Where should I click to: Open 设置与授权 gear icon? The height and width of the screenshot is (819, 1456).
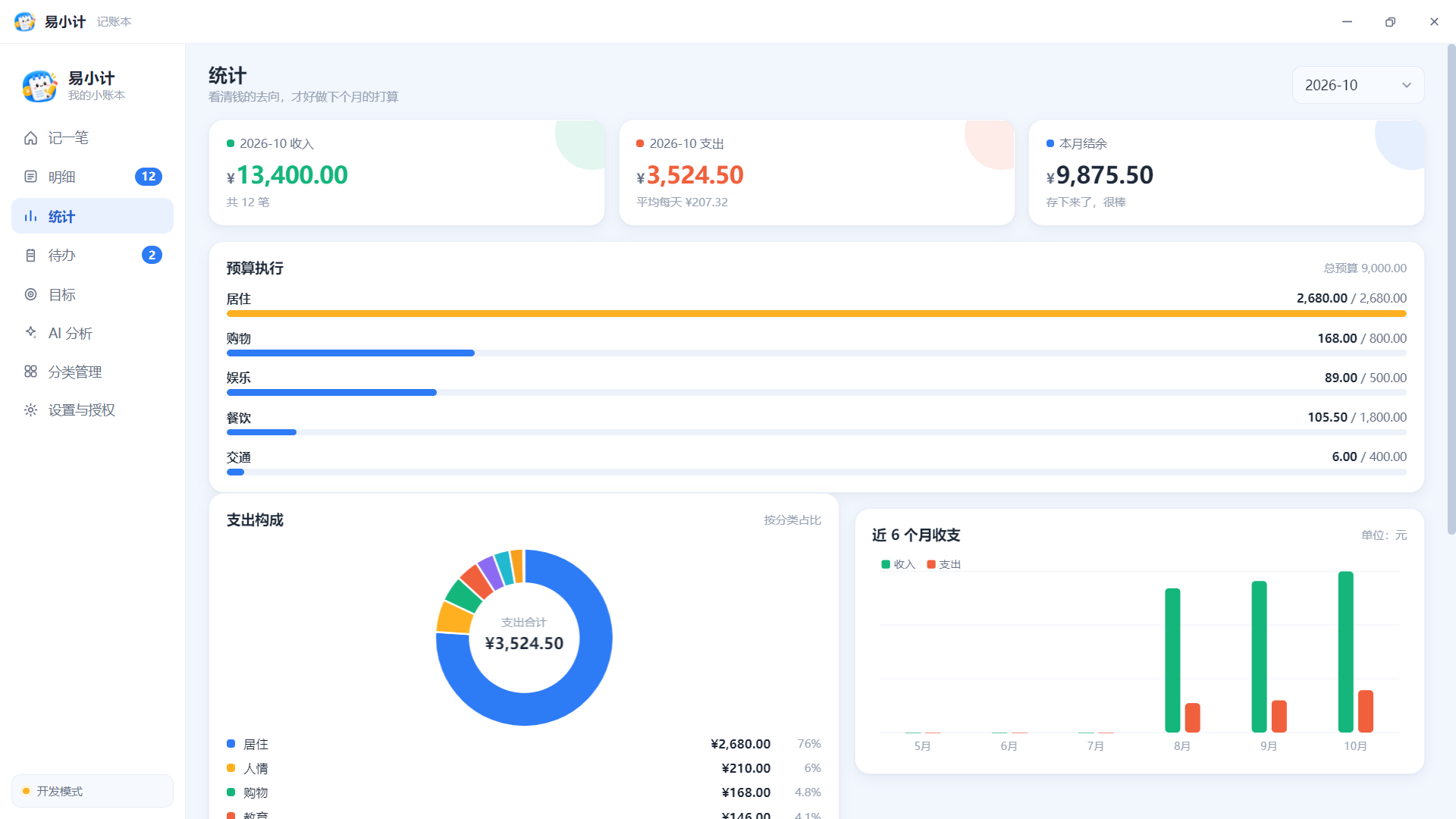click(x=30, y=410)
